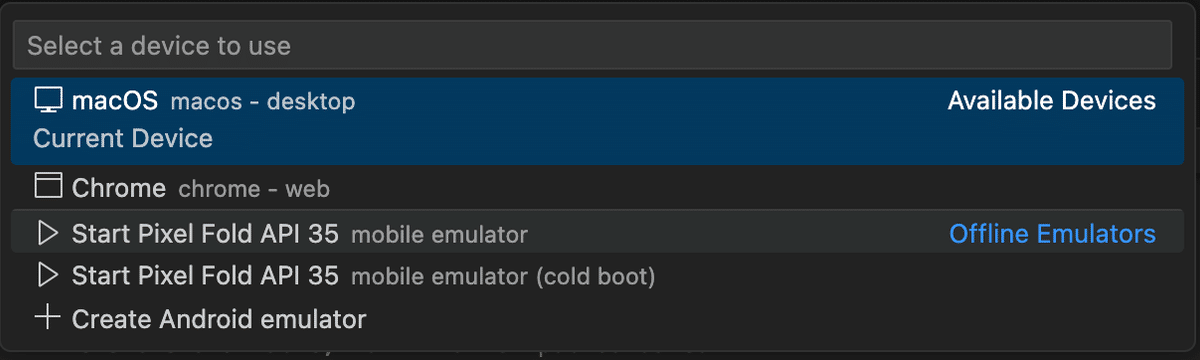
Task: Select the macOS device entry
Action: click(598, 121)
